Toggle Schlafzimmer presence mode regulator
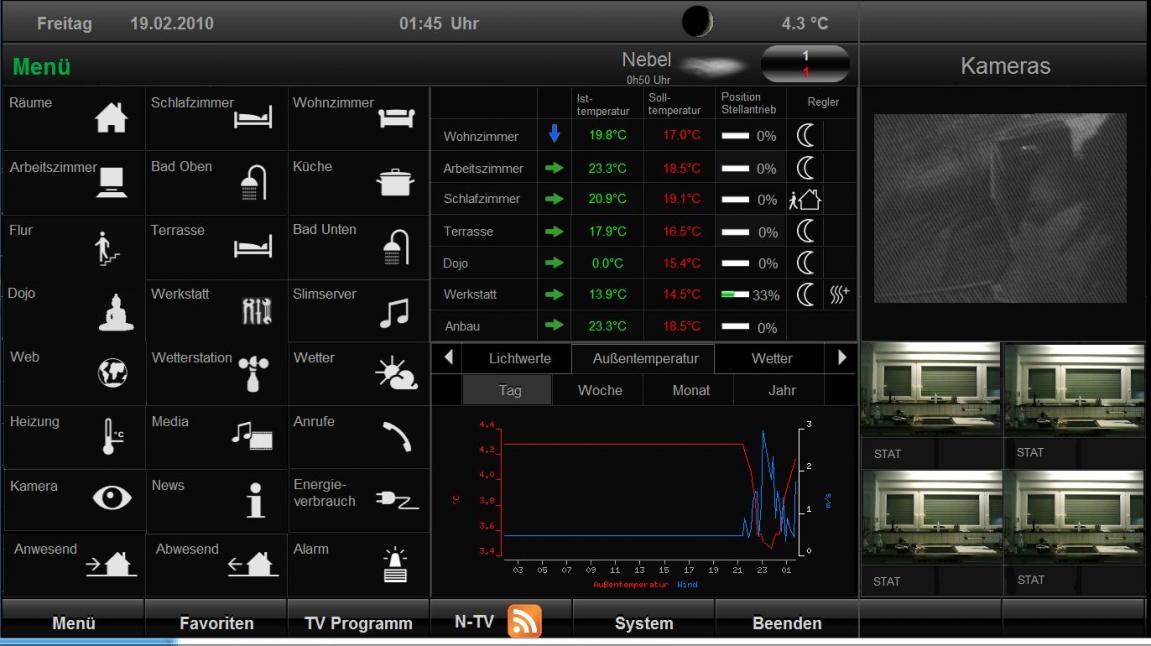Screen dimensions: 1151x646 pyautogui.click(x=805, y=199)
